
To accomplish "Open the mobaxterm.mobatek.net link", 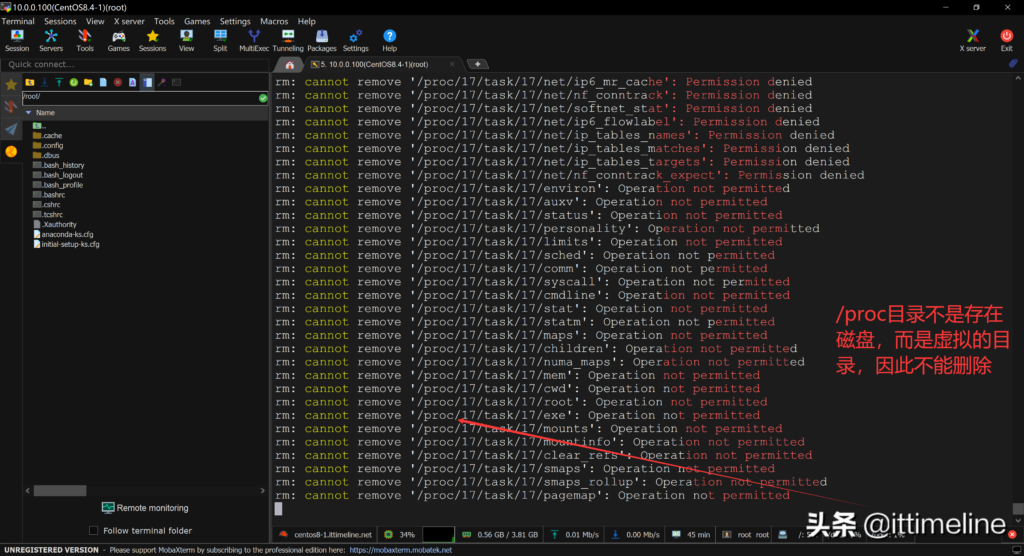I will click(400, 550).
